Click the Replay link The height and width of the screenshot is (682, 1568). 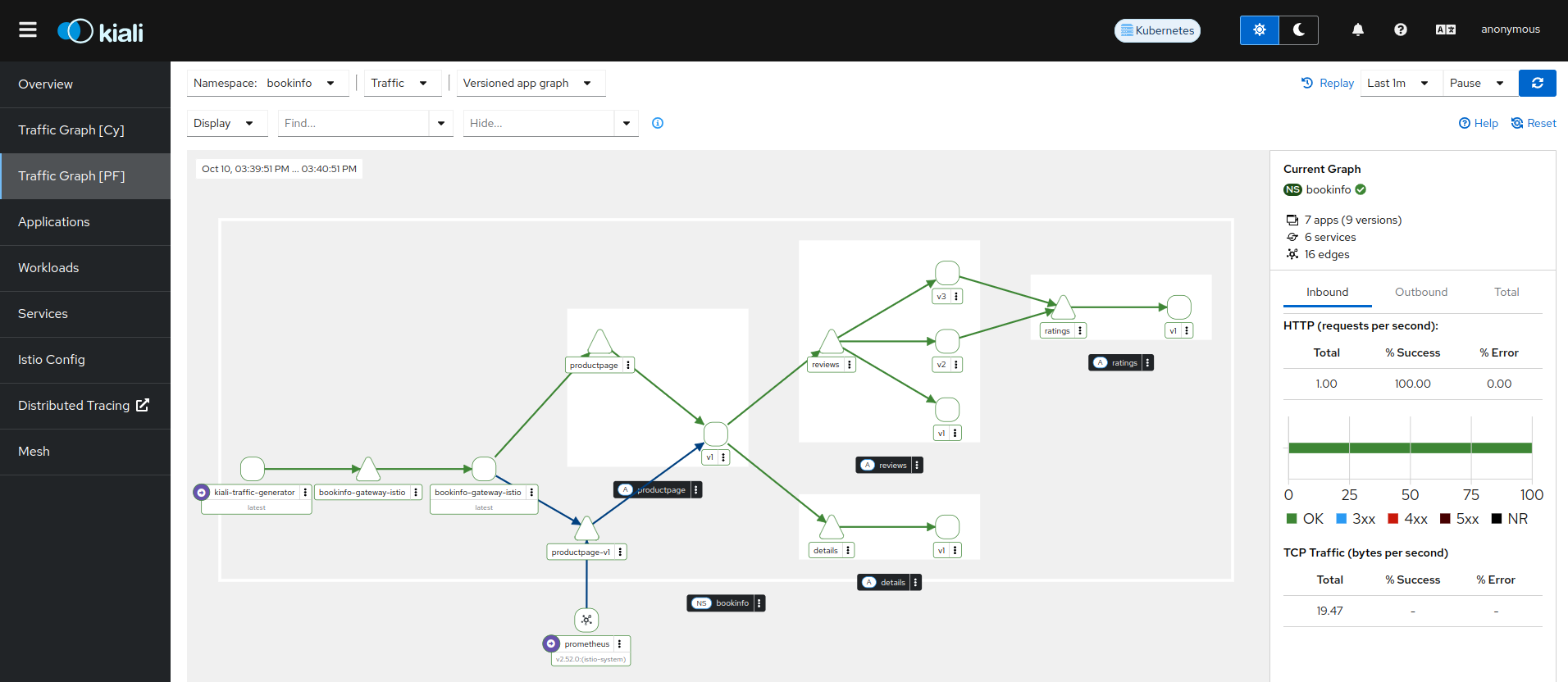[1327, 83]
